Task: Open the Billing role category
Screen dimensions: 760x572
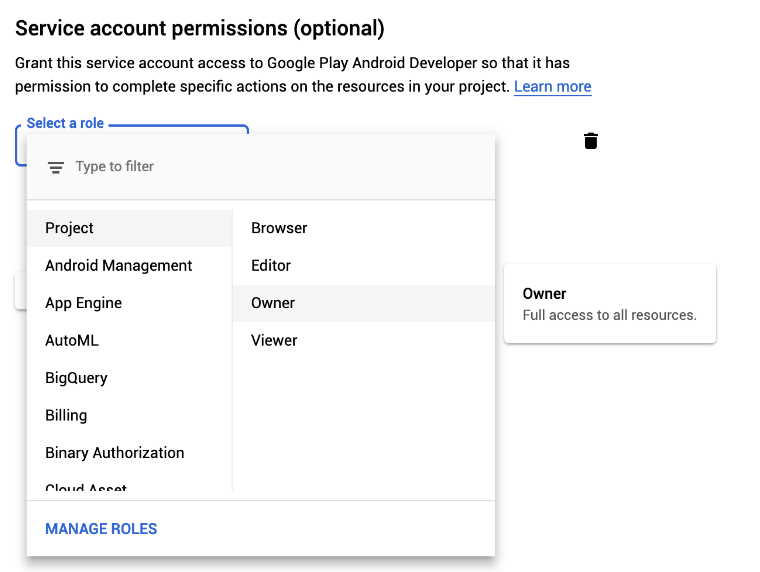Action: pos(129,415)
